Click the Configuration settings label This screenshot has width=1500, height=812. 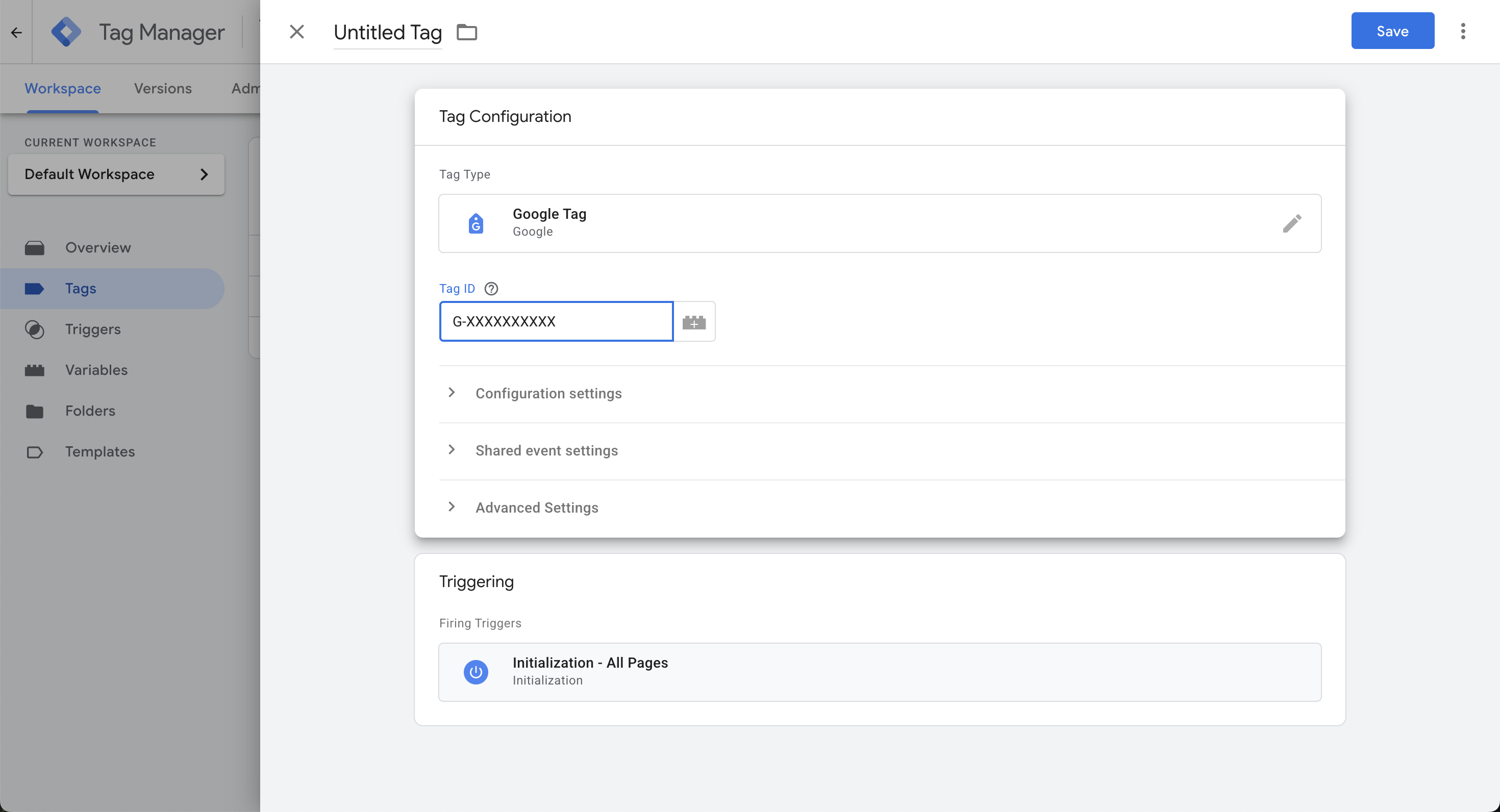[x=548, y=393]
